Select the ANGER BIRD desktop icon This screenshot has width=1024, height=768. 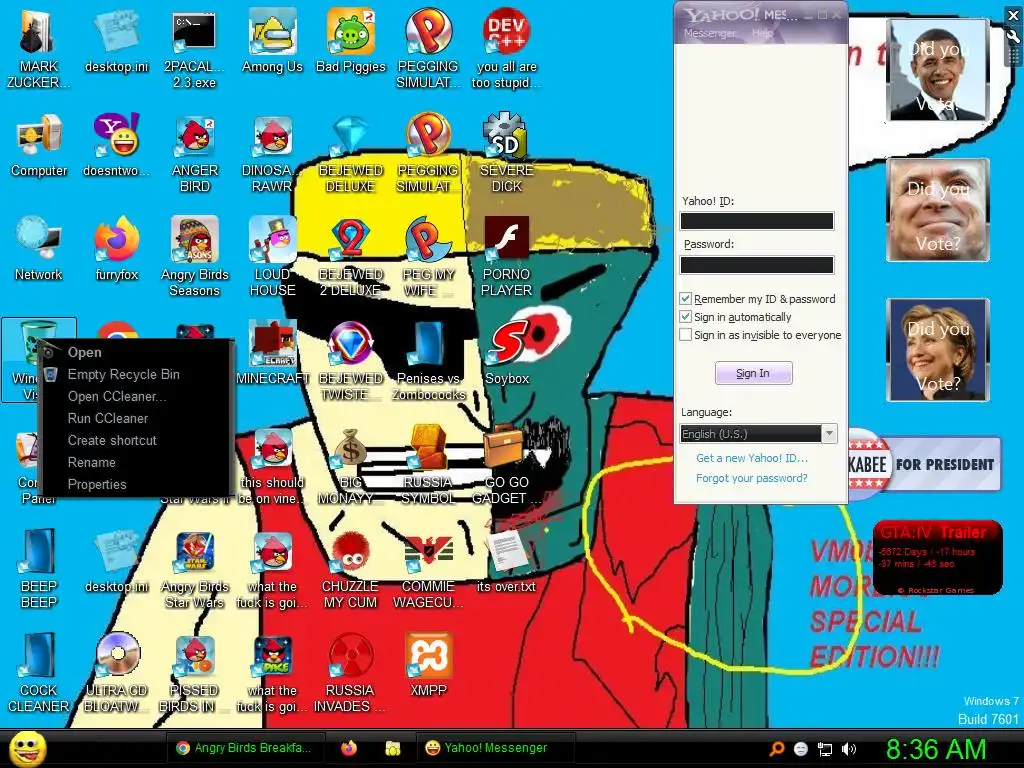click(x=195, y=153)
